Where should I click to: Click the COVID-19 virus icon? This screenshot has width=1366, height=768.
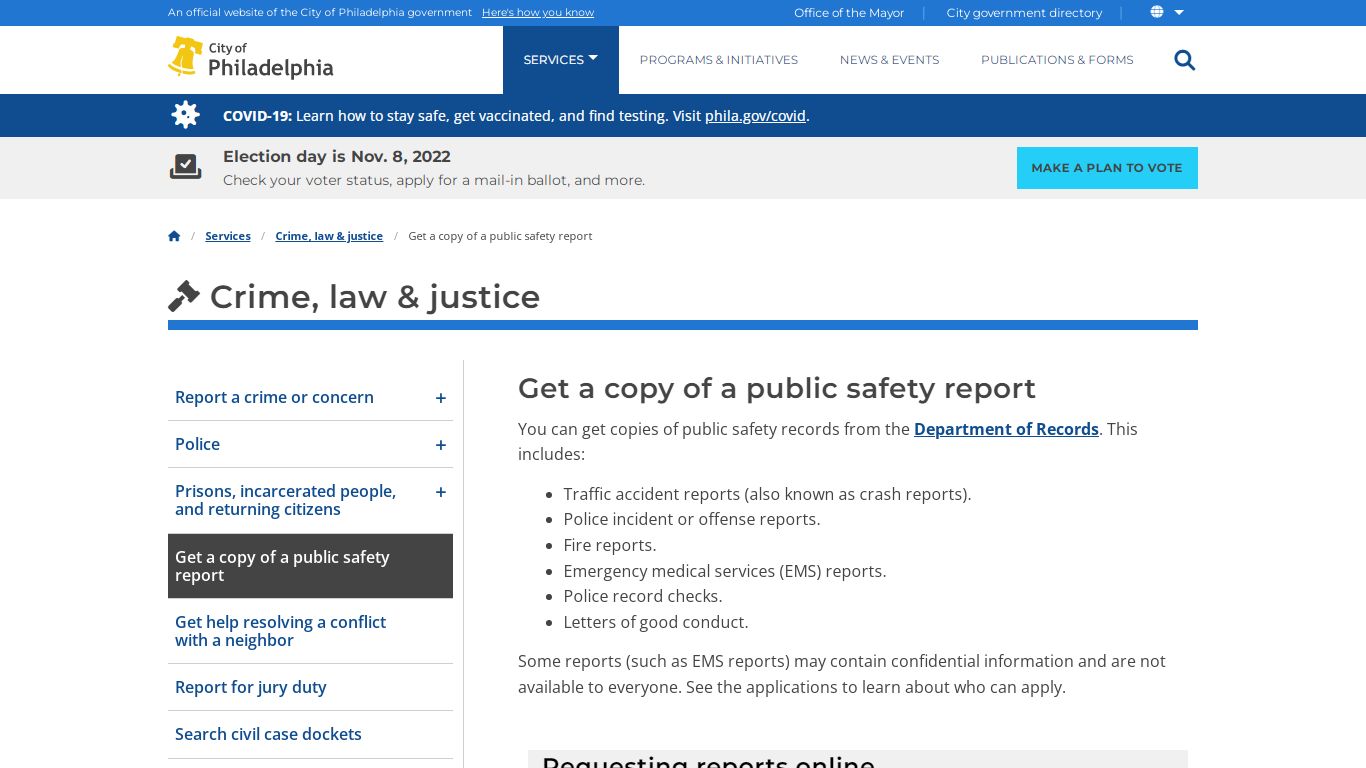[185, 115]
